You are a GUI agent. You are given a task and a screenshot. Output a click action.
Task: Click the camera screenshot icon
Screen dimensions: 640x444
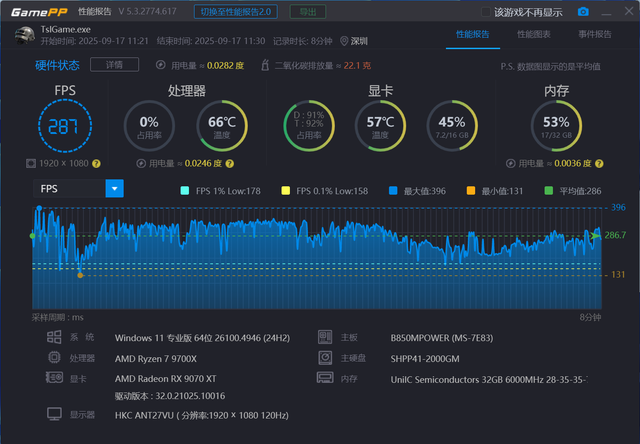pos(583,11)
